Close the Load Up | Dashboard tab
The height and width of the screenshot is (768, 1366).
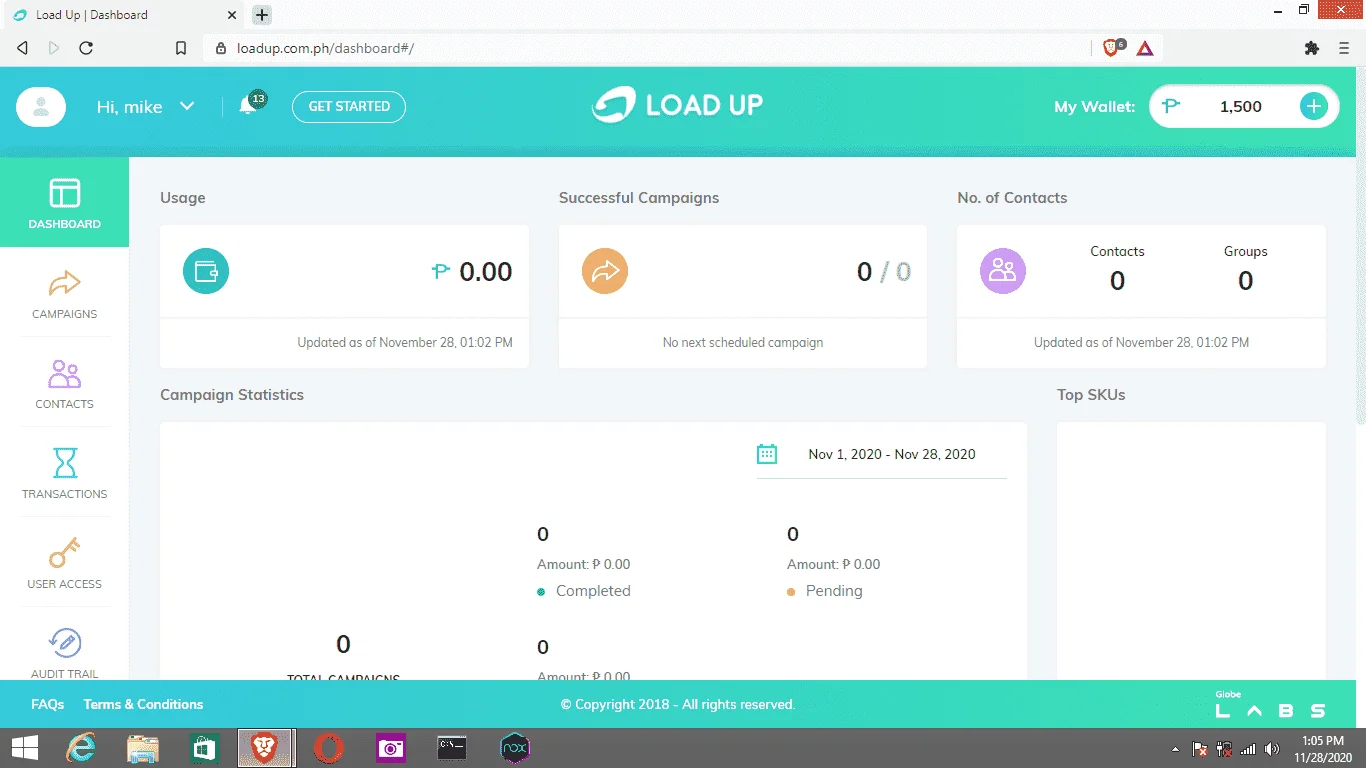point(232,15)
